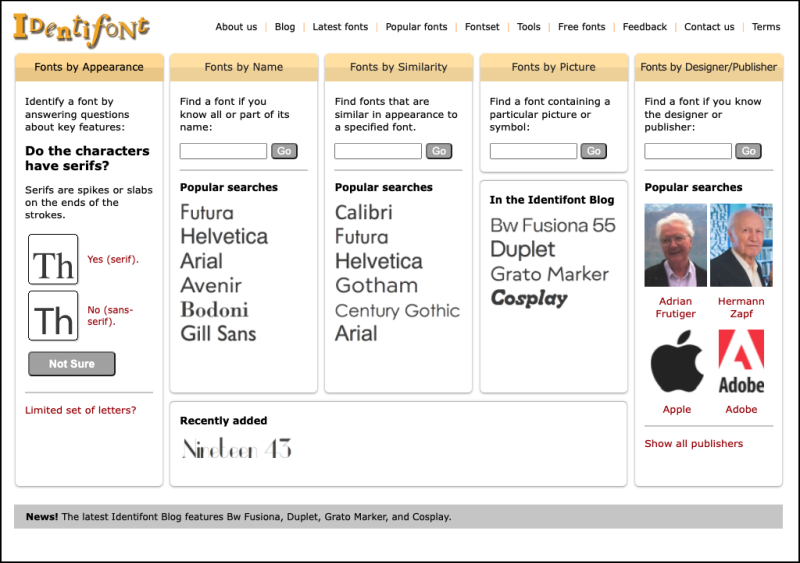This screenshot has width=800, height=563.
Task: Open the Hermann Zapf name link
Action: 741,307
